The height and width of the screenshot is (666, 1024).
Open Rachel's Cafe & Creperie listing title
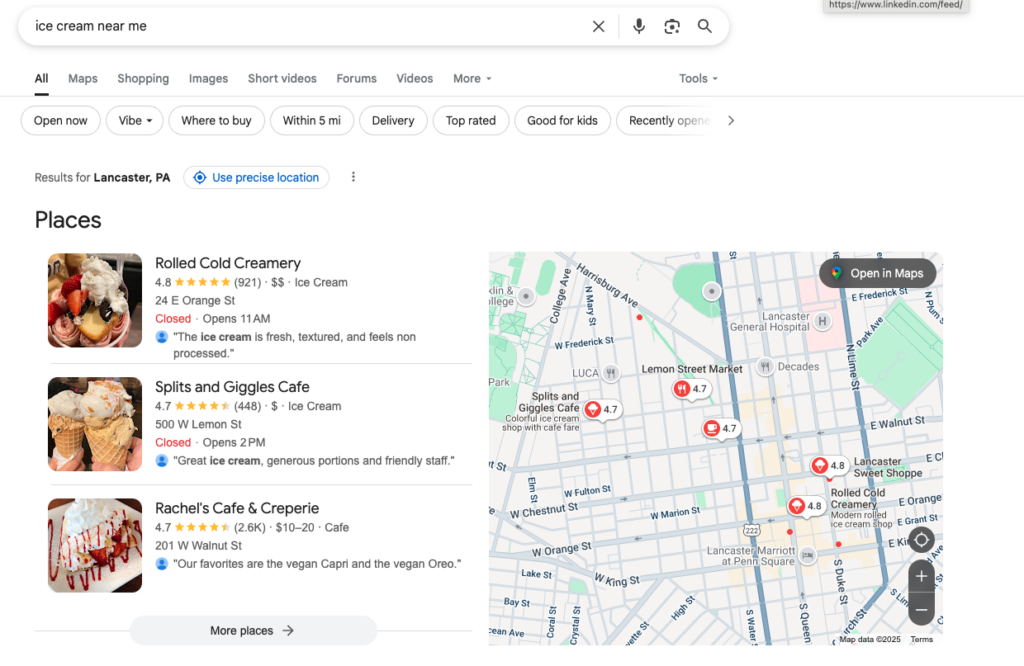237,508
